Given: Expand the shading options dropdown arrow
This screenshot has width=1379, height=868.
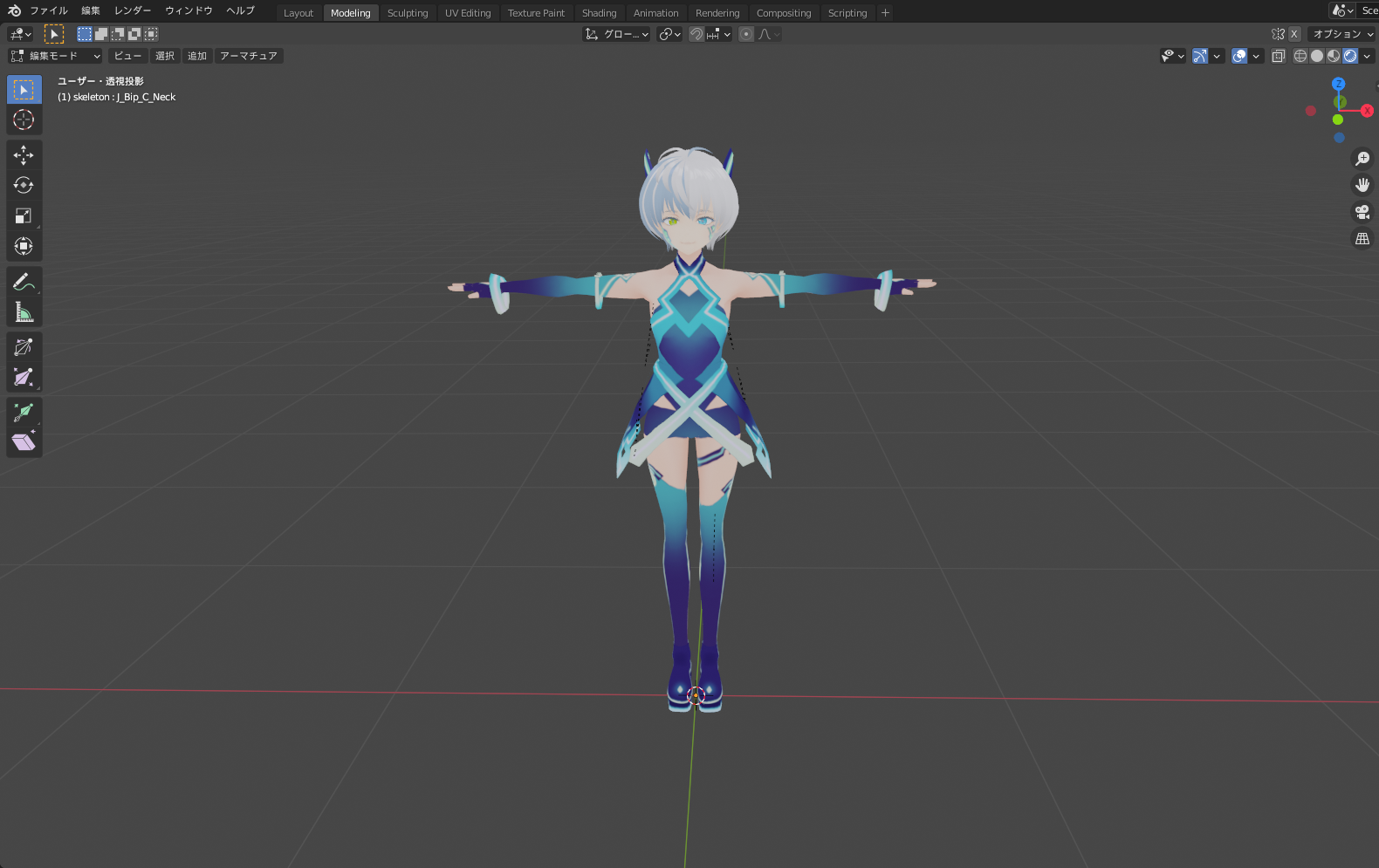Looking at the screenshot, I should (1367, 56).
